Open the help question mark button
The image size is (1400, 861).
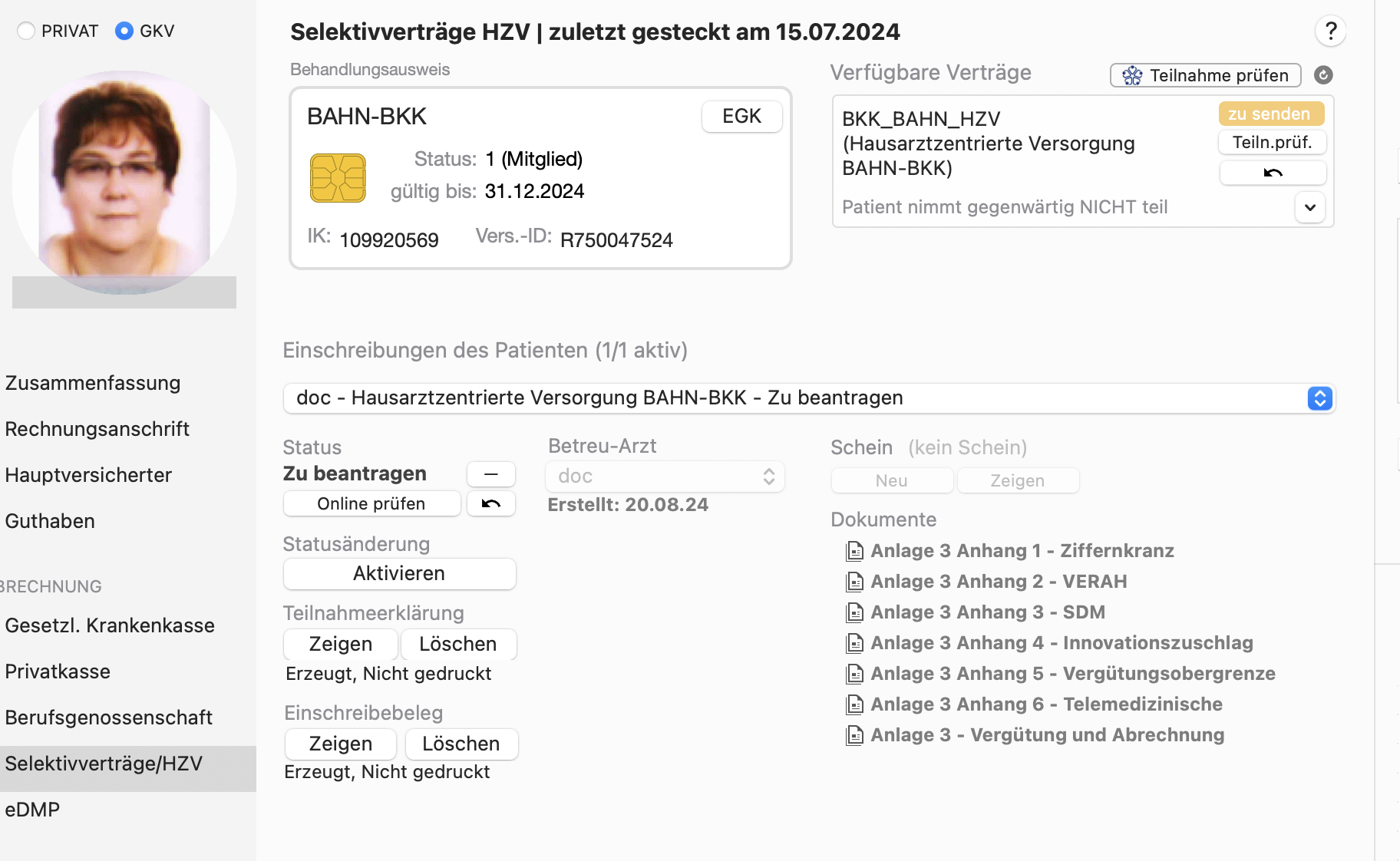point(1331,31)
